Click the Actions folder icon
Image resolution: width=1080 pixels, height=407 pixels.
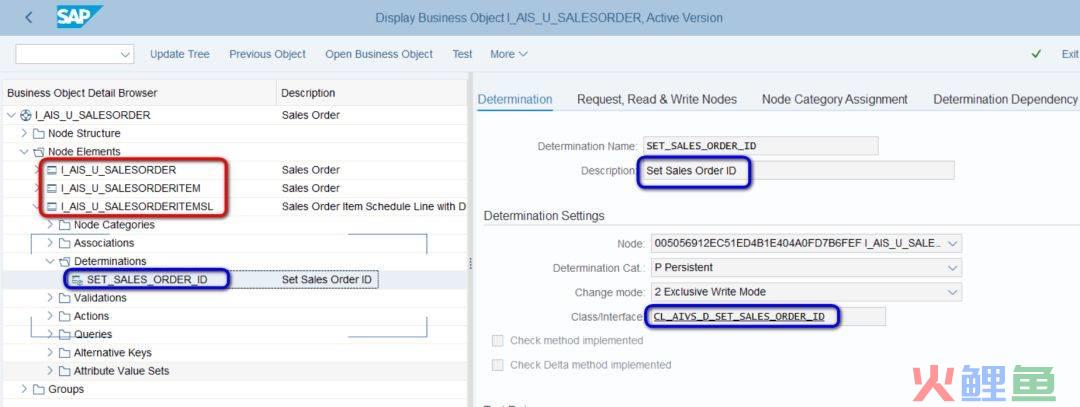tap(65, 316)
